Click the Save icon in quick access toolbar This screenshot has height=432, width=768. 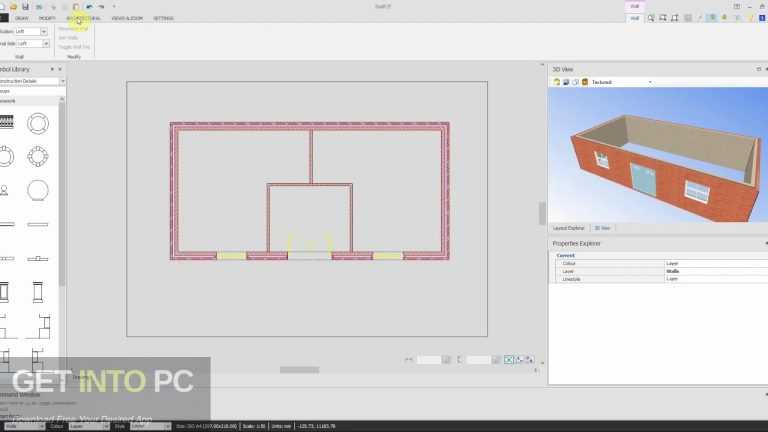(x=25, y=7)
